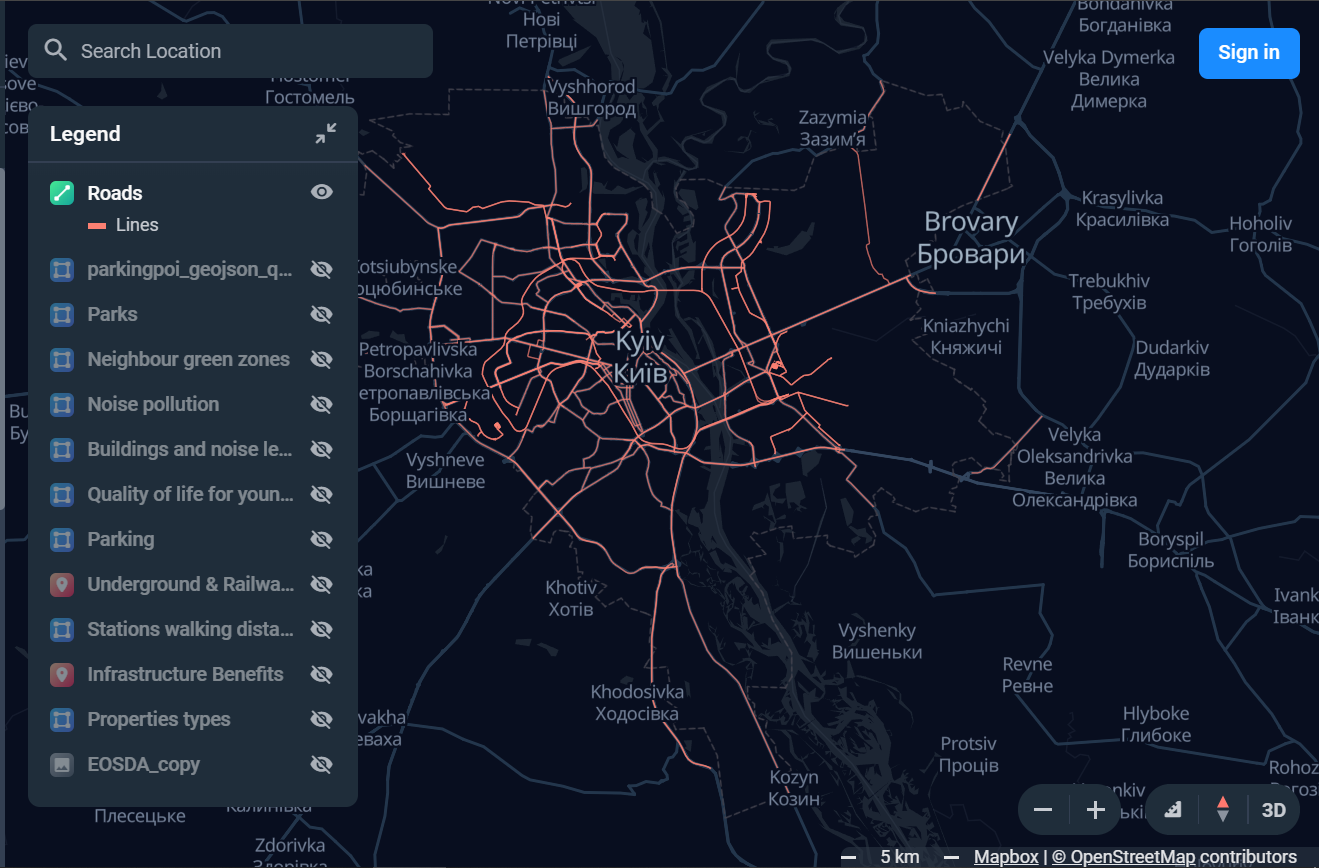Viewport: 1319px width, 868px height.
Task: Click Infrastructure Benefits pin icon
Action: 62,674
